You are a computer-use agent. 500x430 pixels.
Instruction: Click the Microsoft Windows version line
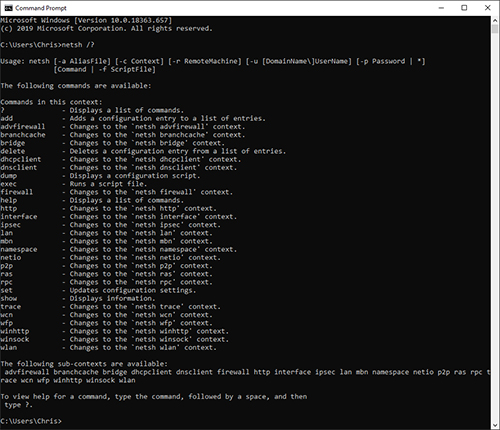86,20
